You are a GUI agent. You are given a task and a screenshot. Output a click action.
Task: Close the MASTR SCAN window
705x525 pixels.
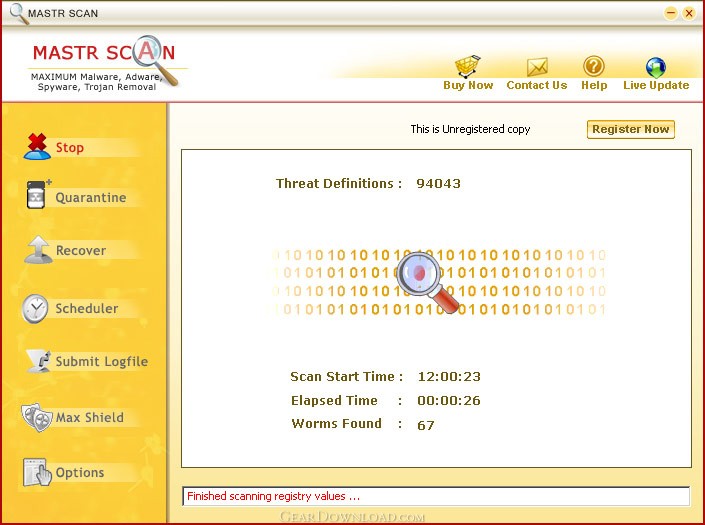pos(689,13)
